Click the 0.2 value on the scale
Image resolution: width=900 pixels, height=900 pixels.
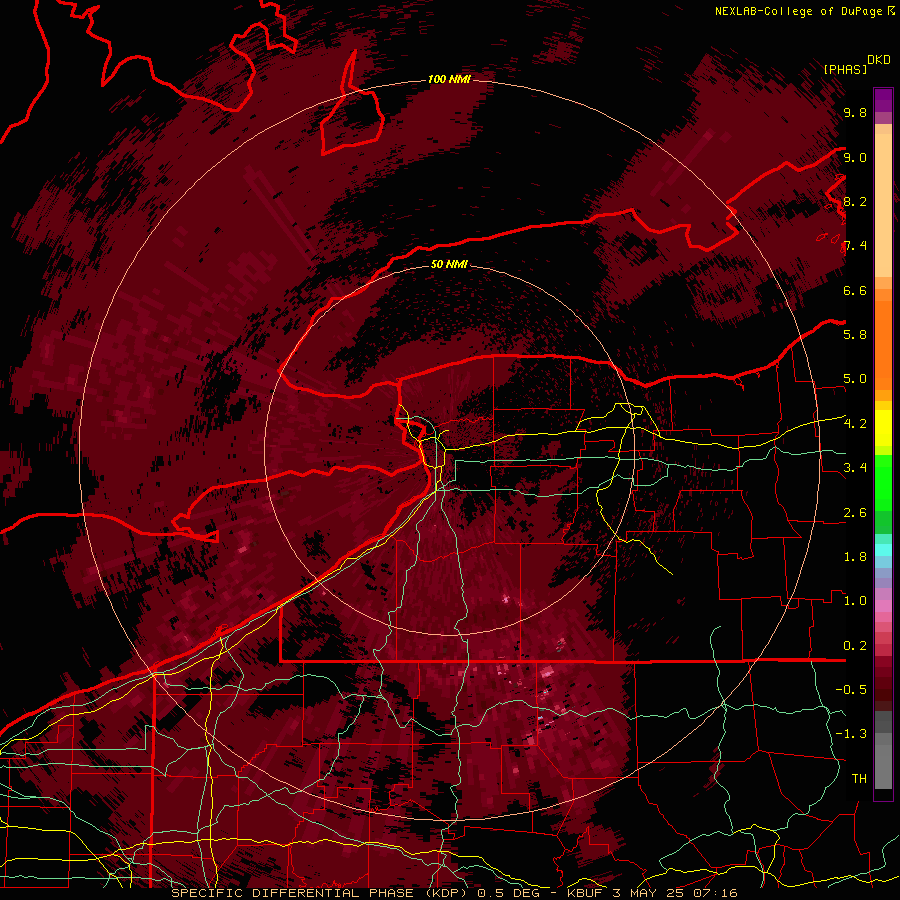tap(855, 646)
